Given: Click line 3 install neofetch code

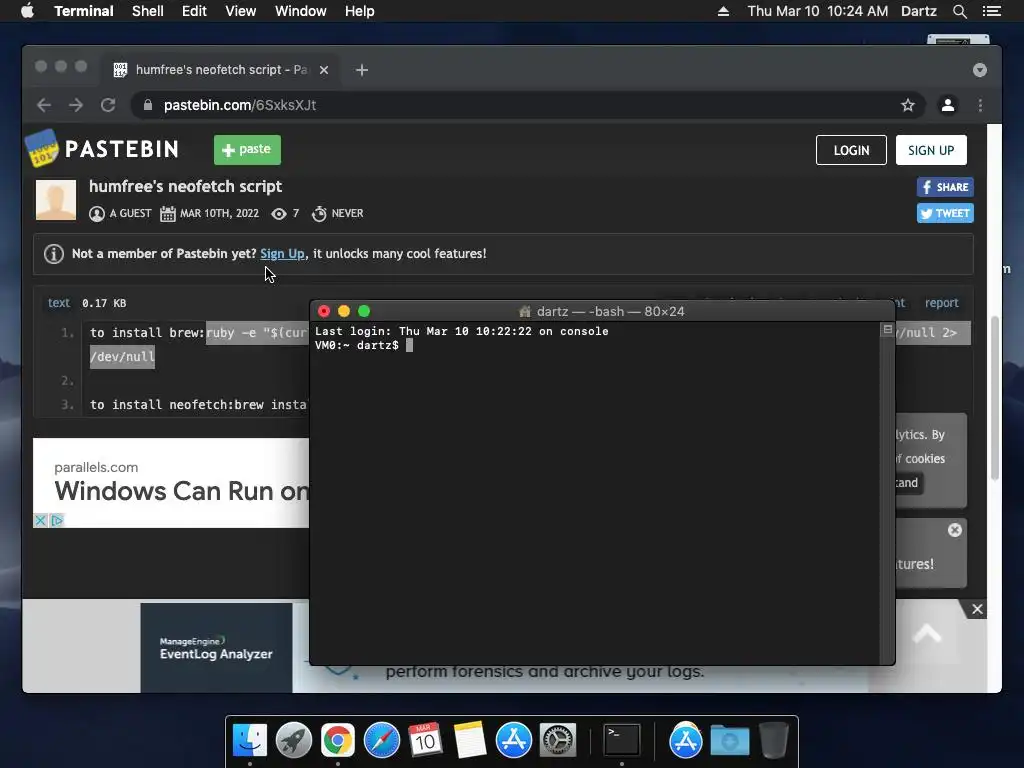Looking at the screenshot, I should click(199, 404).
